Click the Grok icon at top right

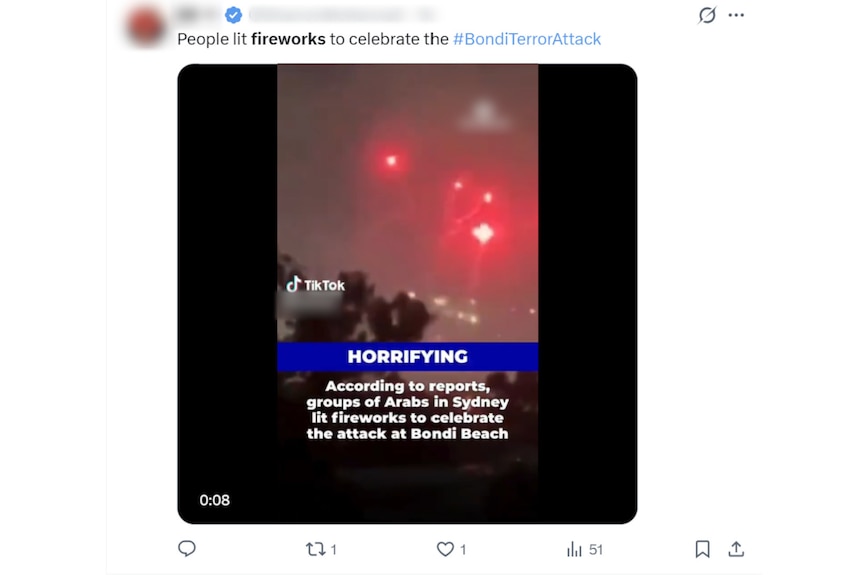pos(707,15)
